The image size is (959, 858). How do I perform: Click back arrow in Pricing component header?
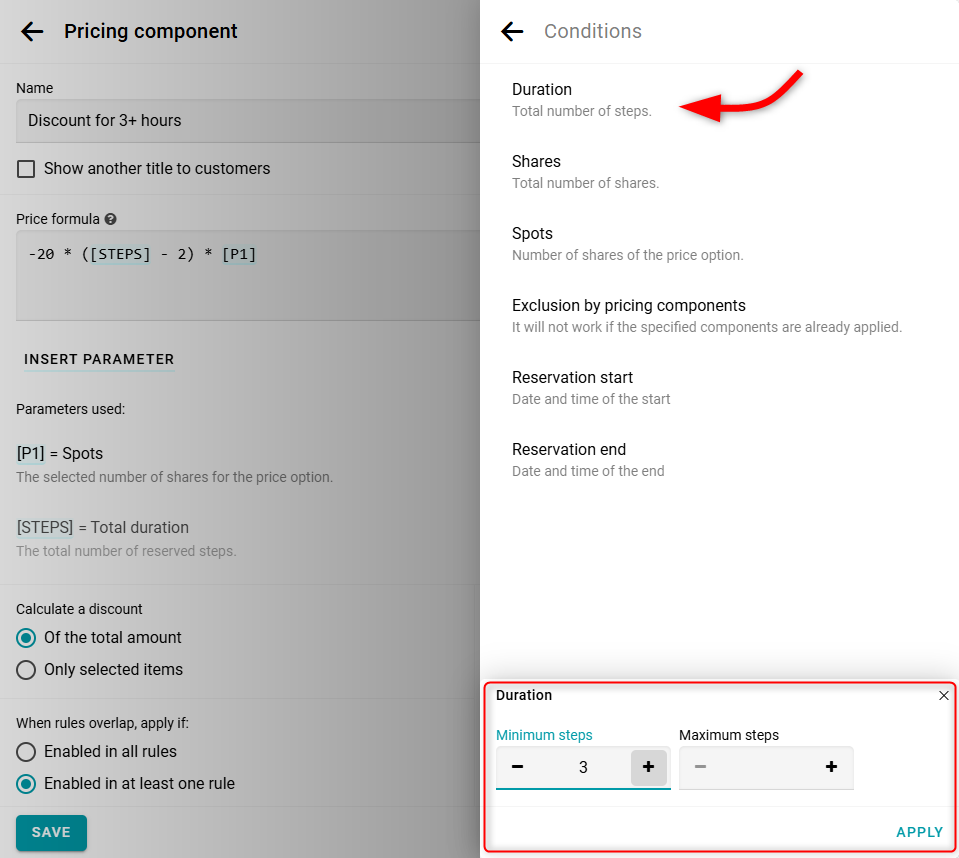tap(32, 31)
